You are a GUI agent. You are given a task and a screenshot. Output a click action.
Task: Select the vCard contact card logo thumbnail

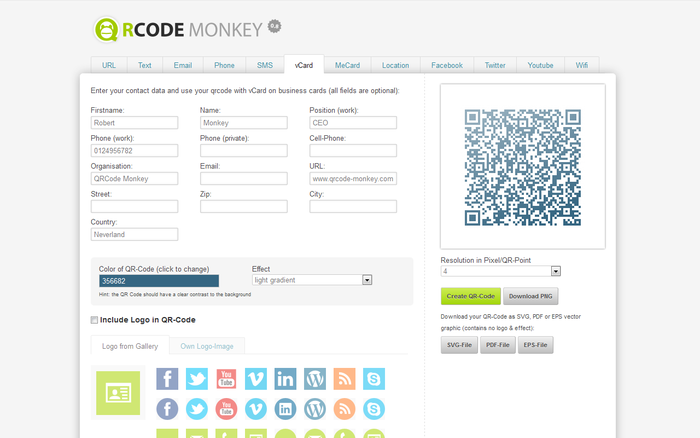(x=118, y=392)
